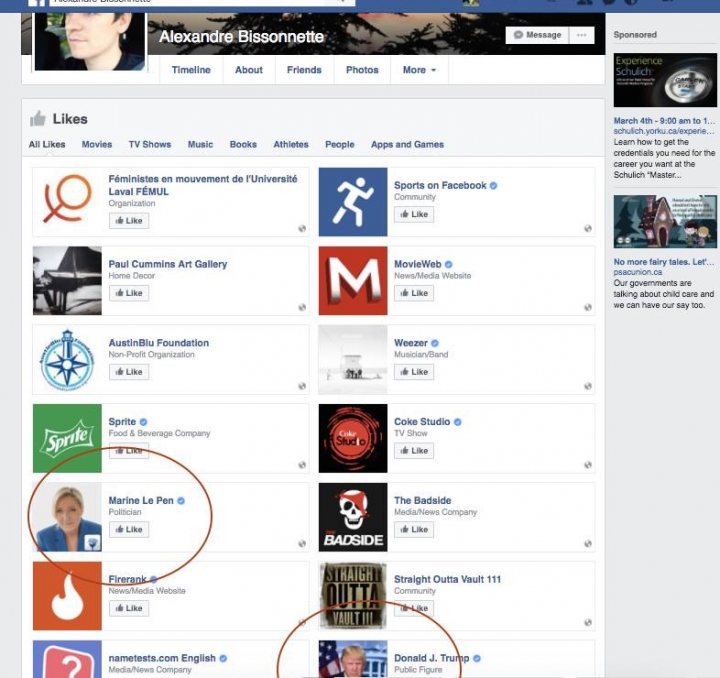Open the green Sprite logo
Viewport: 720px width, 678px height.
tap(67, 438)
